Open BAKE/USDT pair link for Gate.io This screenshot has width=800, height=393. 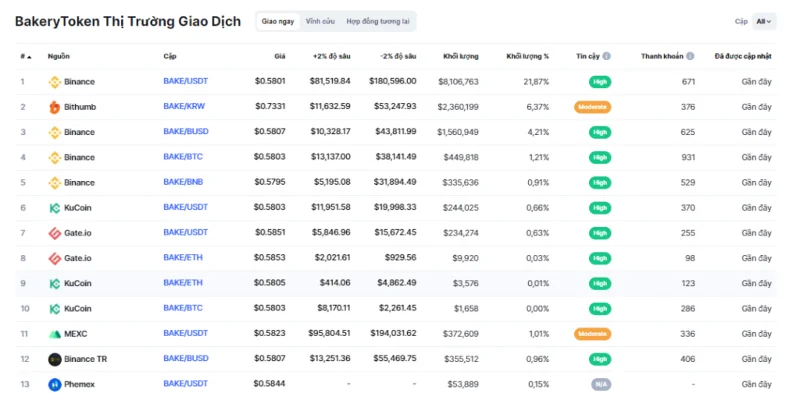pos(186,232)
